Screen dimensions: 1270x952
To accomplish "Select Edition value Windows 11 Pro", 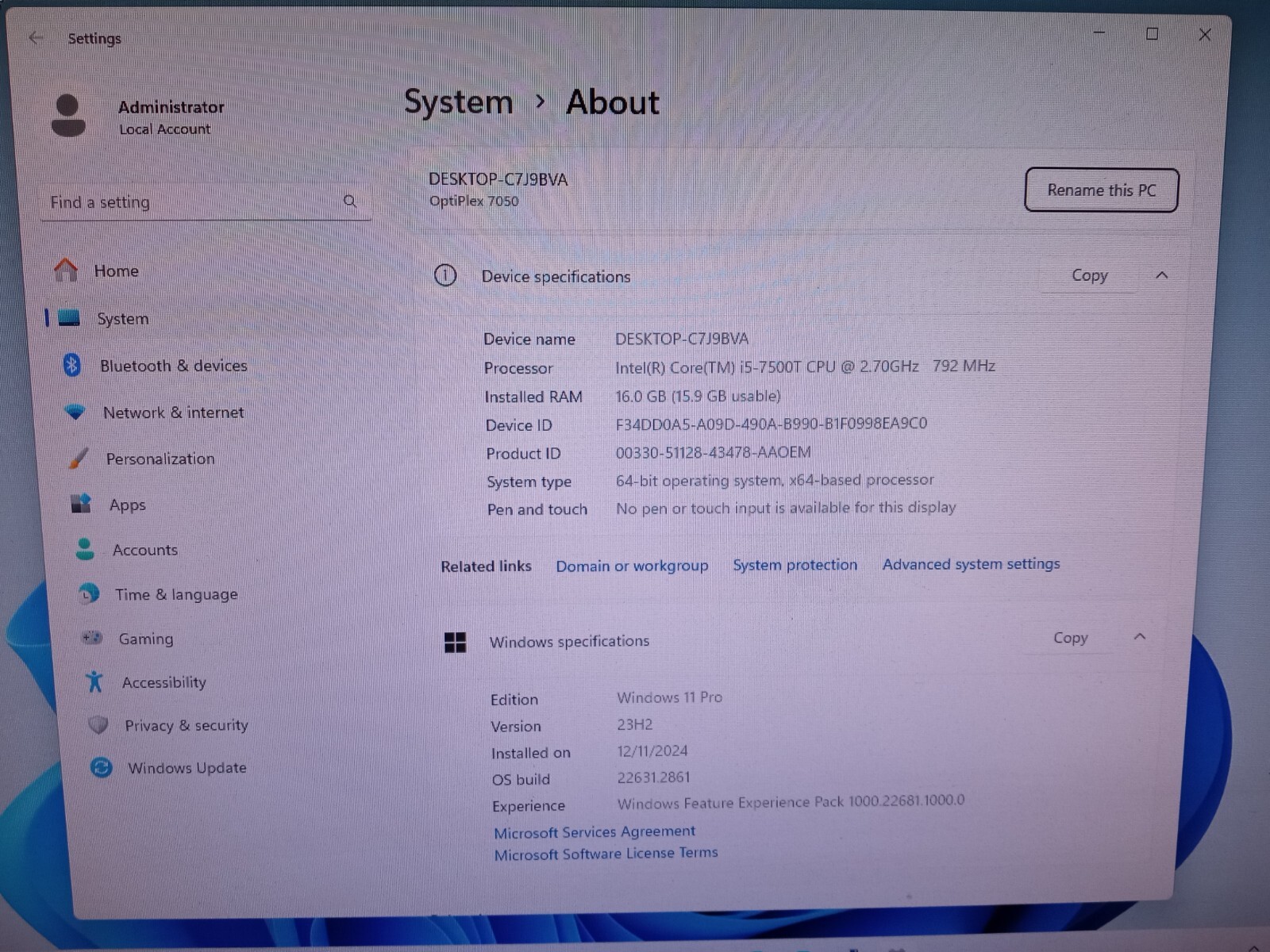I will tap(669, 697).
